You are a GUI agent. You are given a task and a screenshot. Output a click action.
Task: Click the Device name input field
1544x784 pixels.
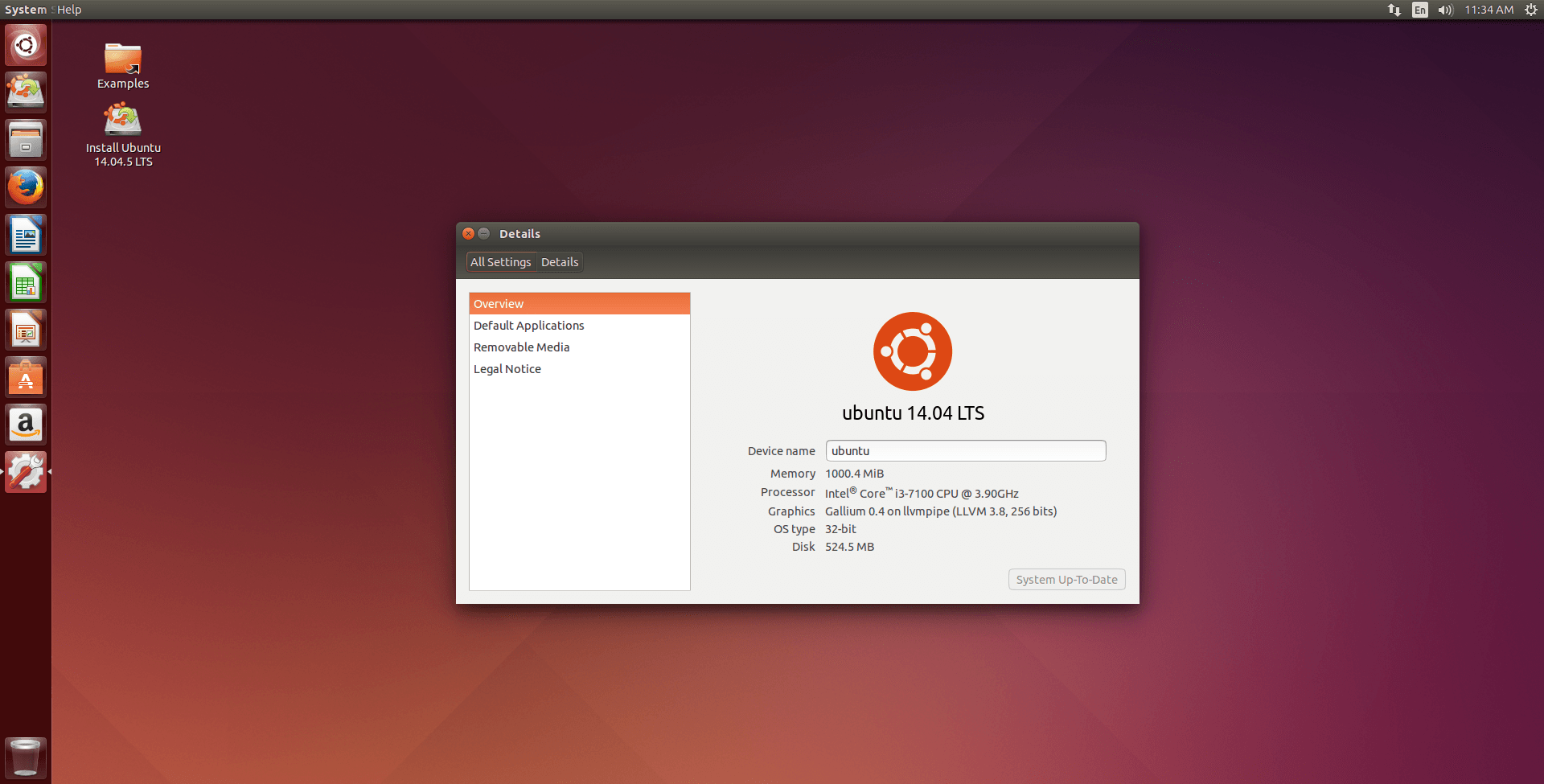click(x=966, y=451)
